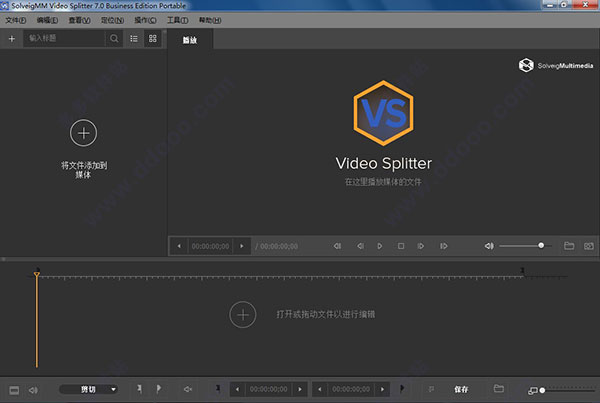Mute the player volume speaker icon
The width and height of the screenshot is (600, 403).
click(x=489, y=246)
